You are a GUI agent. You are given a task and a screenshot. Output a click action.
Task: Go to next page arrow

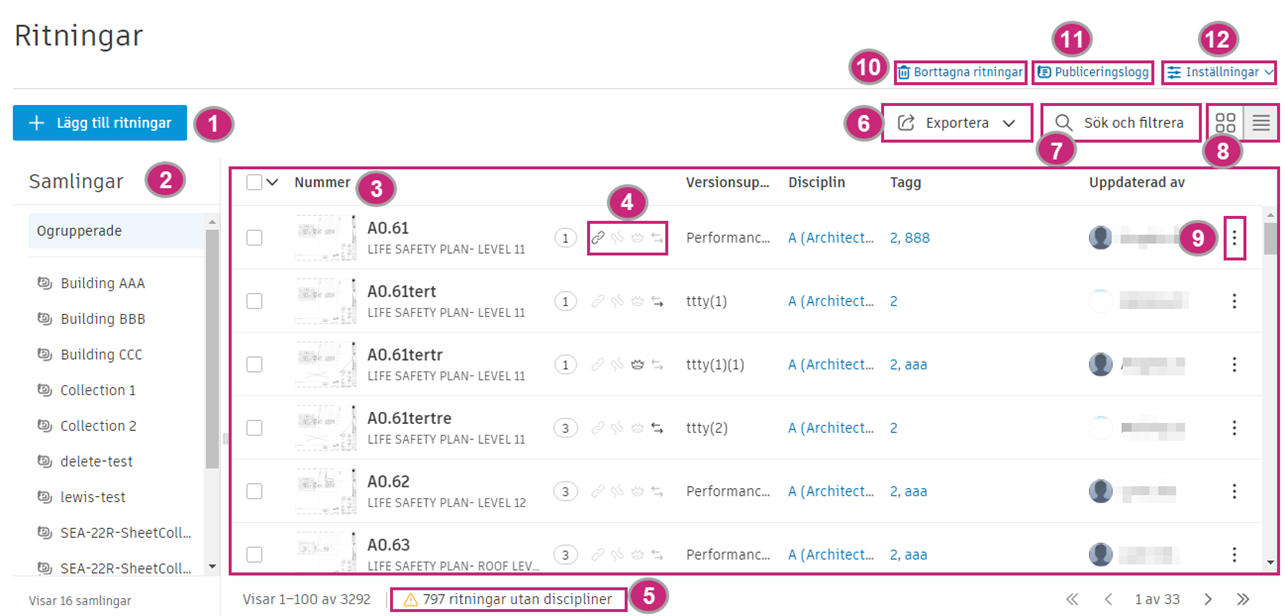coord(1208,599)
